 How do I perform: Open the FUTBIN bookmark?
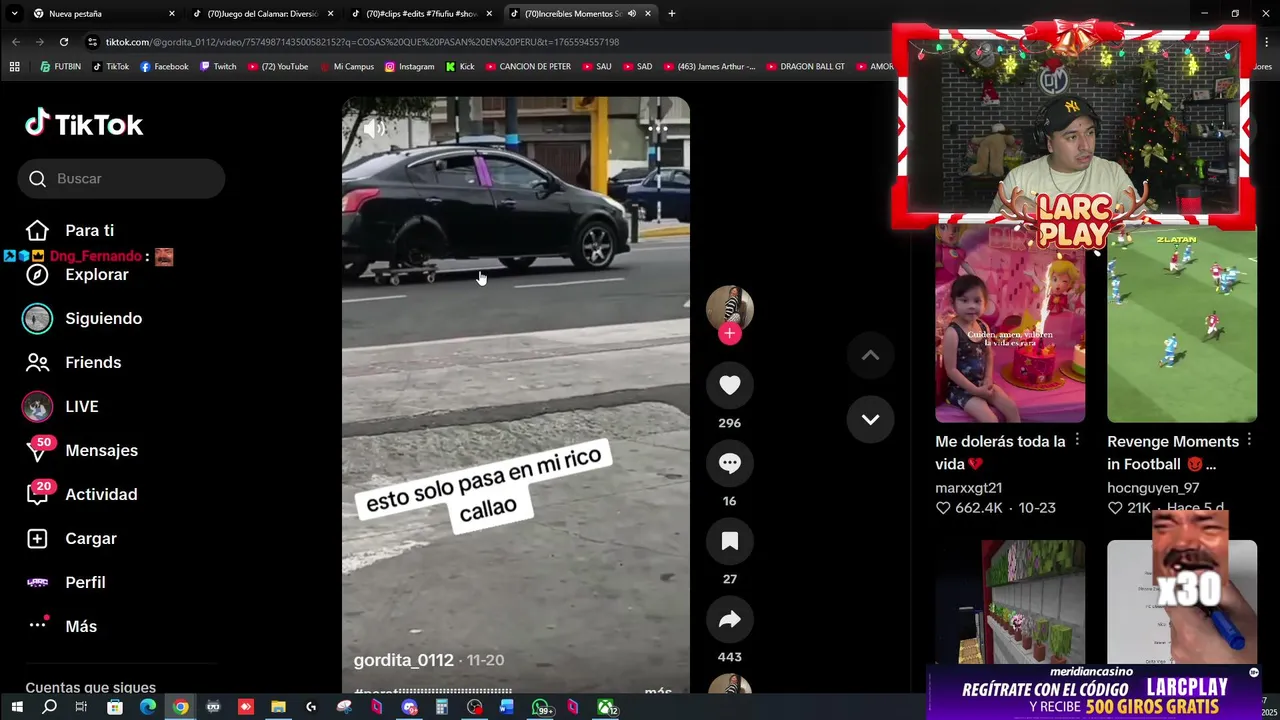[x=60, y=67]
